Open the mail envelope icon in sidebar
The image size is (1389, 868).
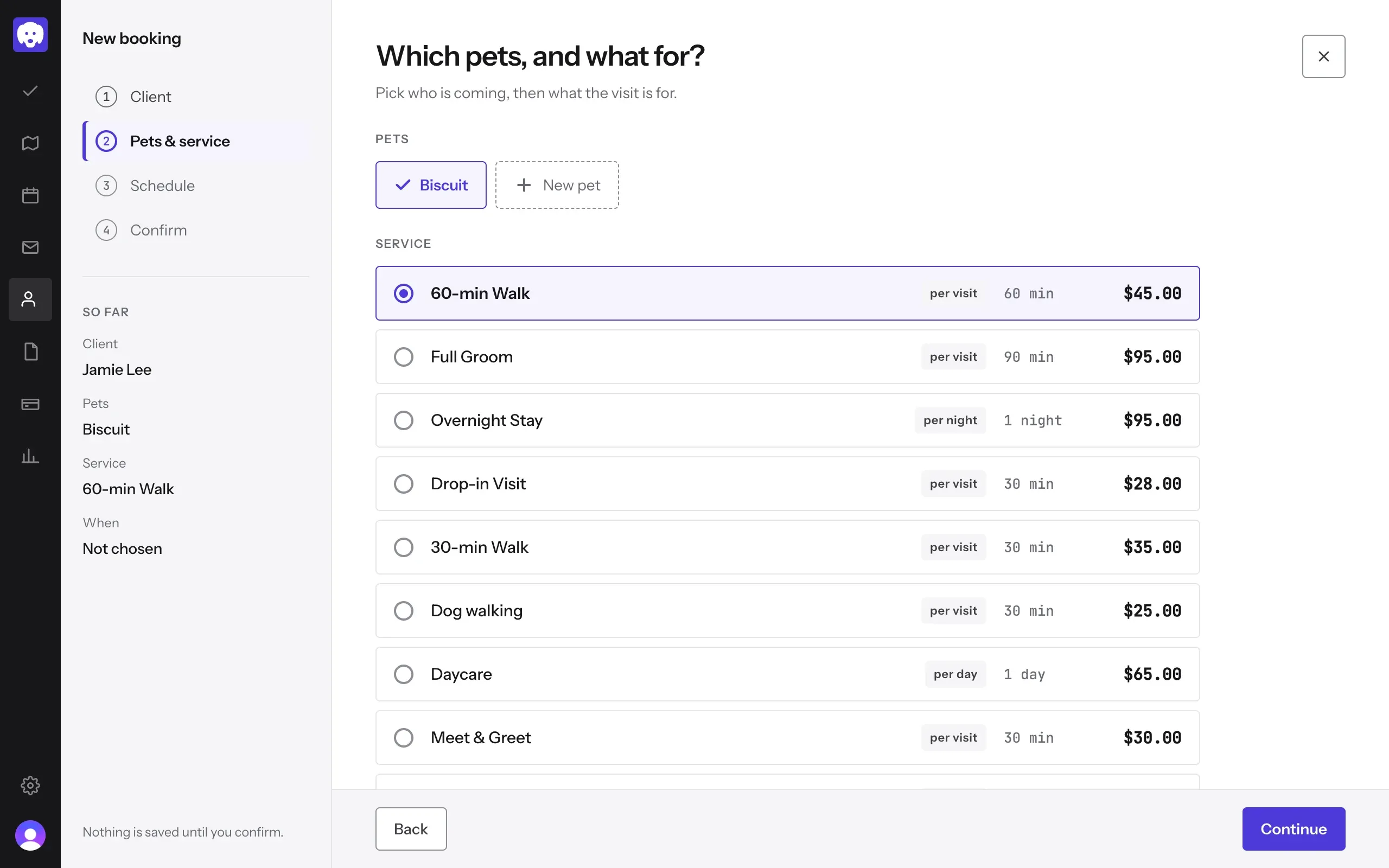pos(30,247)
